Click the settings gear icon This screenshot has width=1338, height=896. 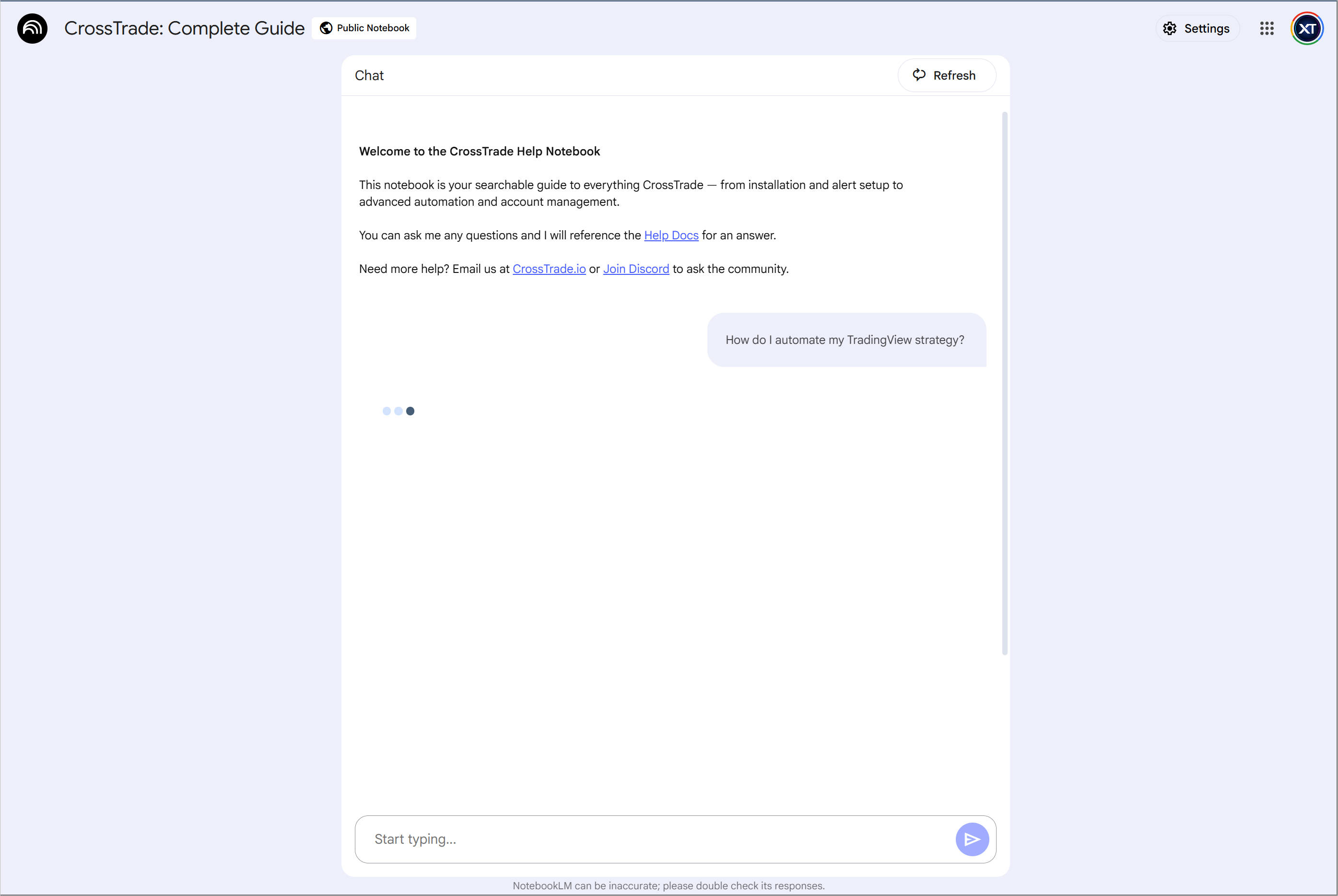[x=1170, y=28]
